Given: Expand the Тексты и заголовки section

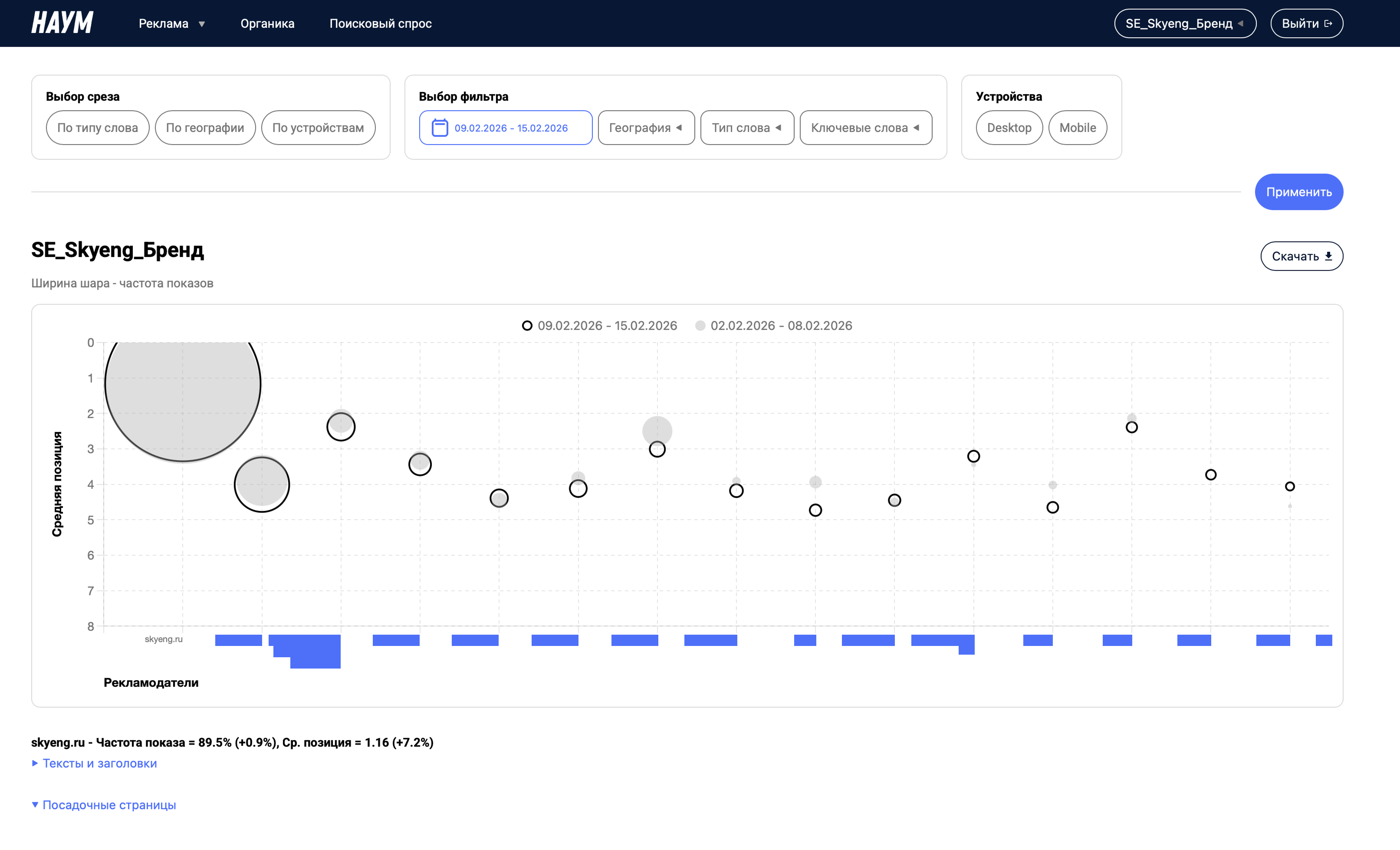Looking at the screenshot, I should coord(99,763).
